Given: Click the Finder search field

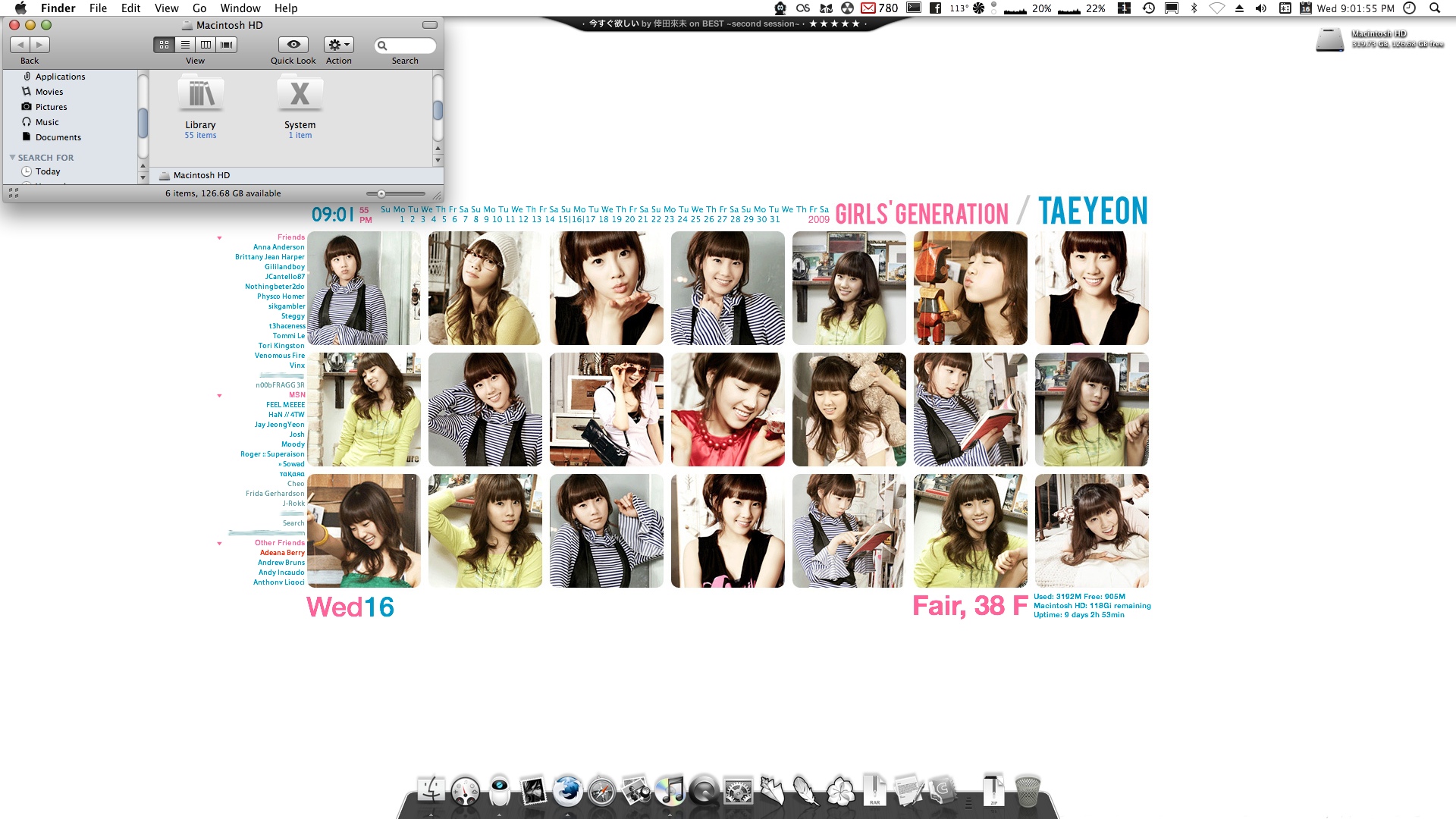Looking at the screenshot, I should point(406,45).
